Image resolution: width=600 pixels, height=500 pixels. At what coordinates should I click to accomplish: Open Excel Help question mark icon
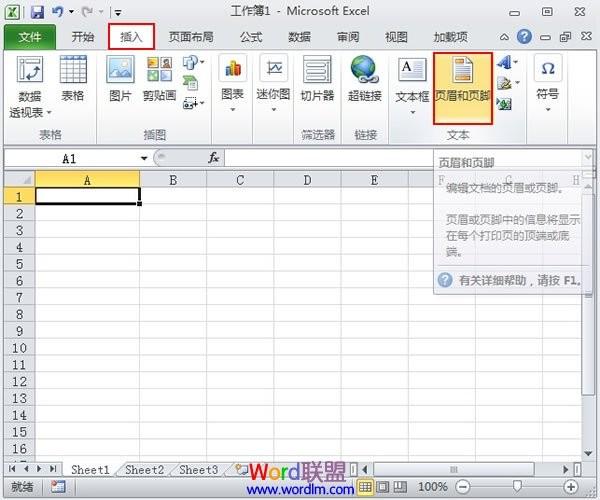(x=524, y=37)
